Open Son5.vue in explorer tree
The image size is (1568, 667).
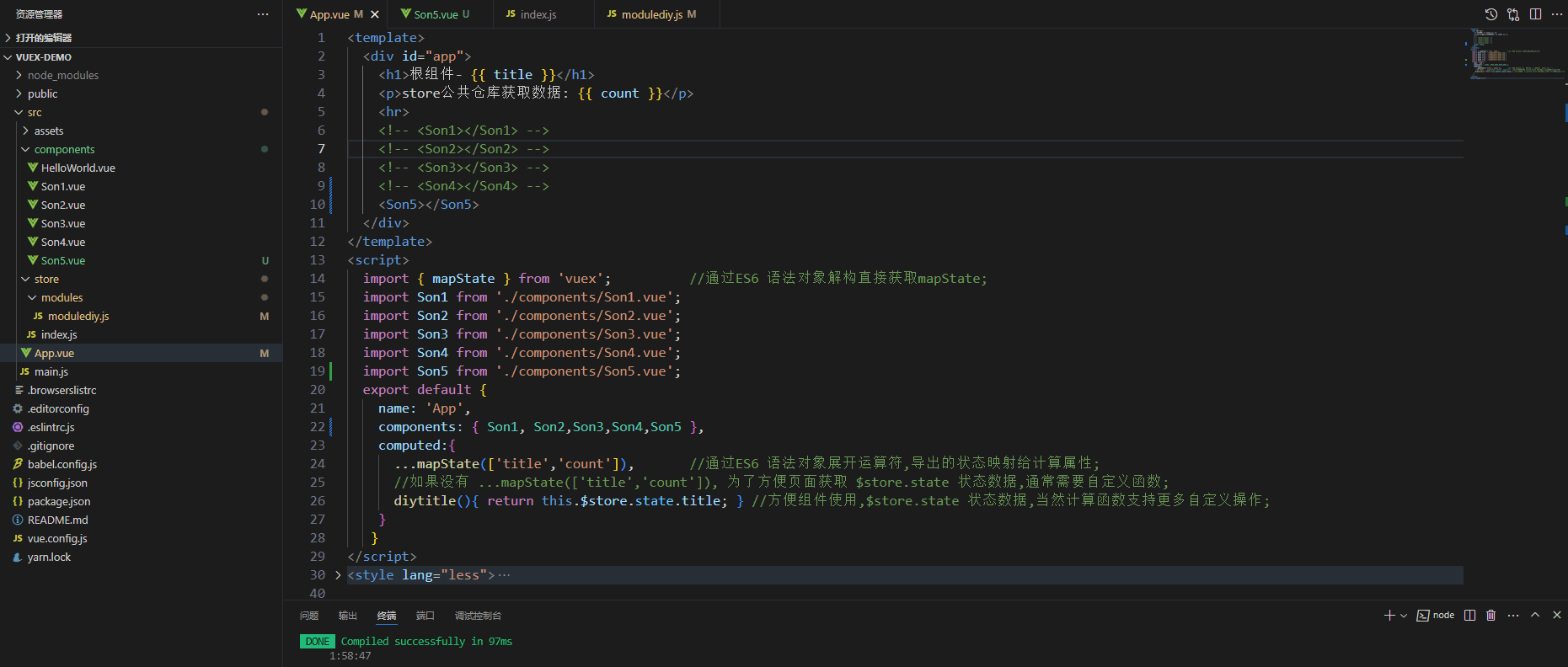coord(141,260)
